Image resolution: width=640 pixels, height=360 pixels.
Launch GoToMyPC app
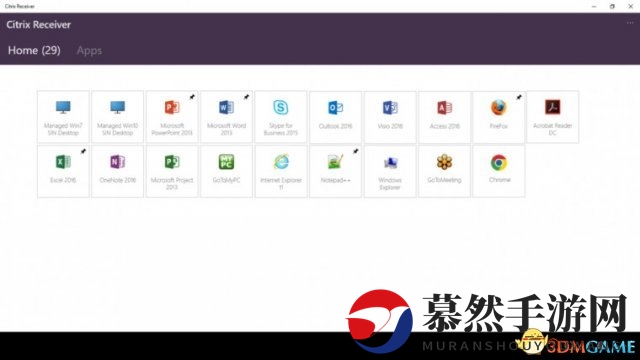point(227,171)
